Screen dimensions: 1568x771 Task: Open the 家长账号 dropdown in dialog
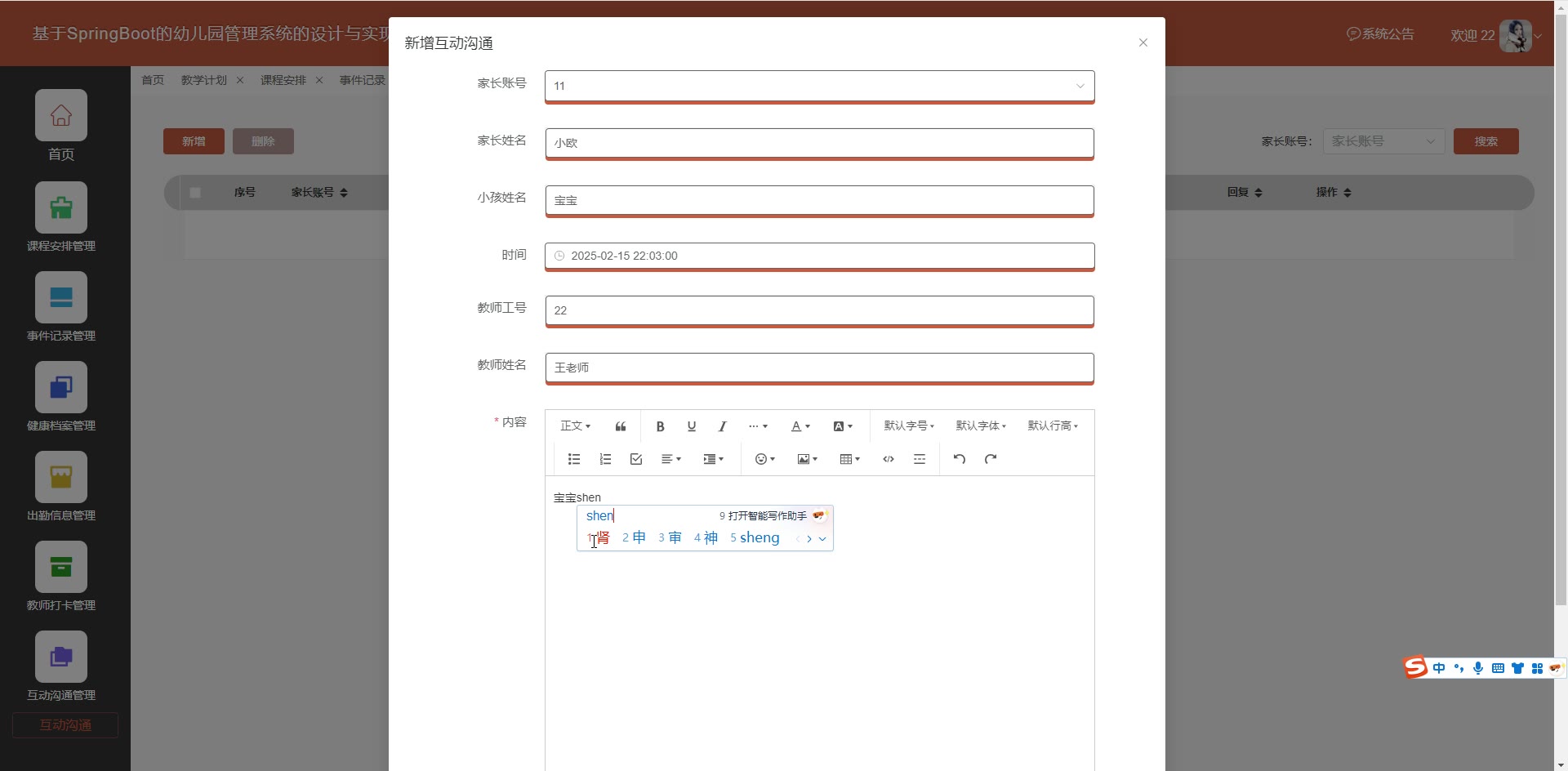(819, 86)
